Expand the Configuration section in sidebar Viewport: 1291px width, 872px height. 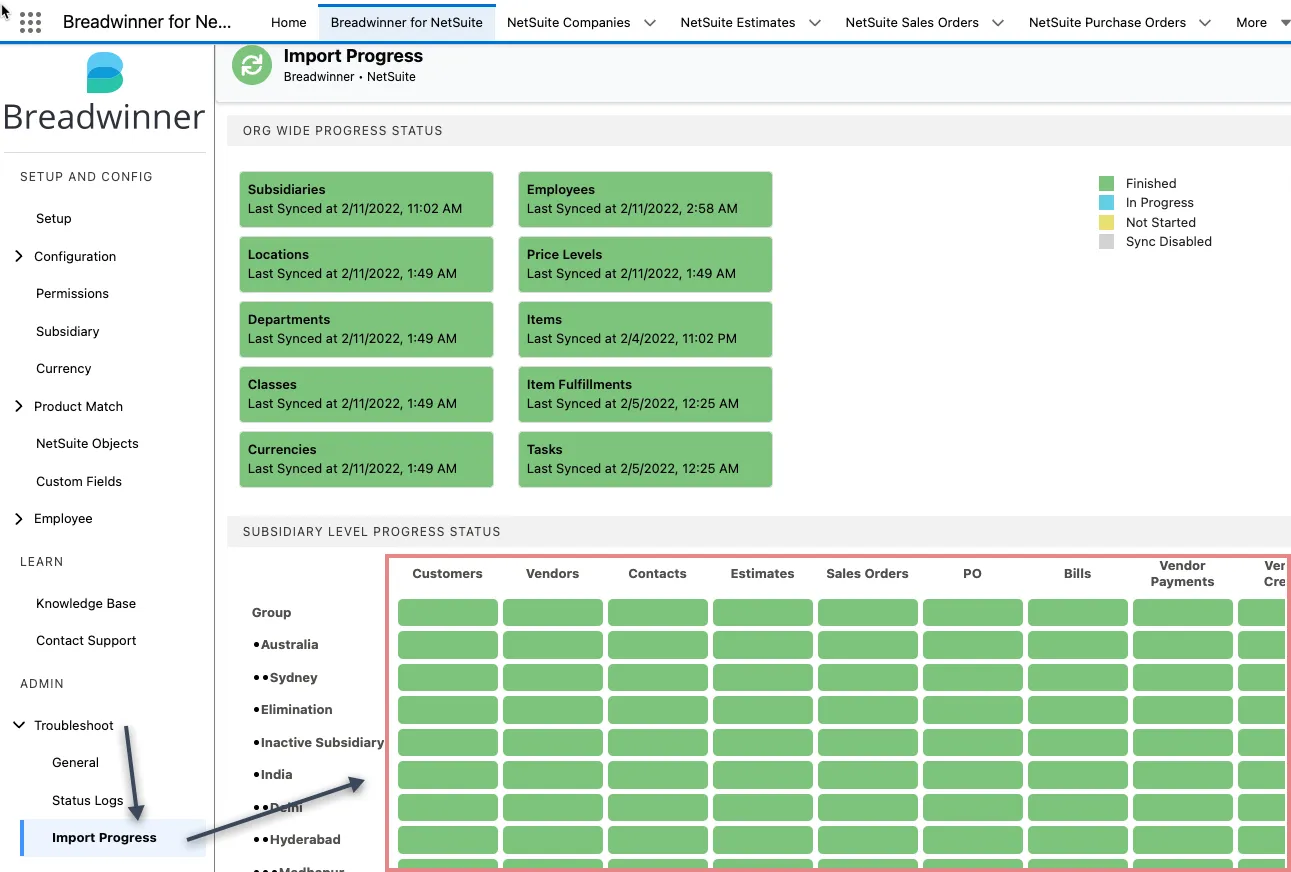pos(19,256)
